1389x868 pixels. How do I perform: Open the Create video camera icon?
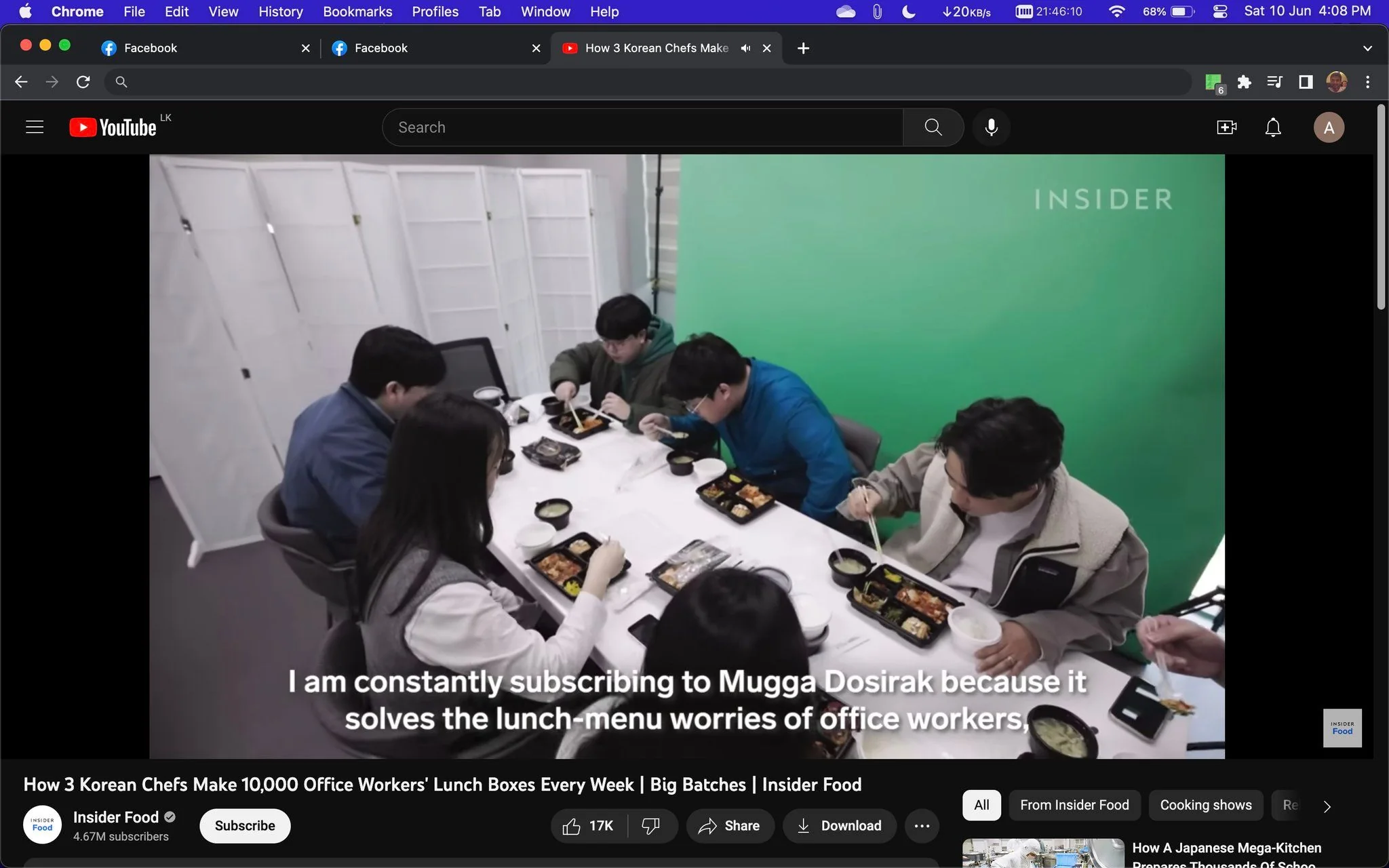coord(1226,127)
